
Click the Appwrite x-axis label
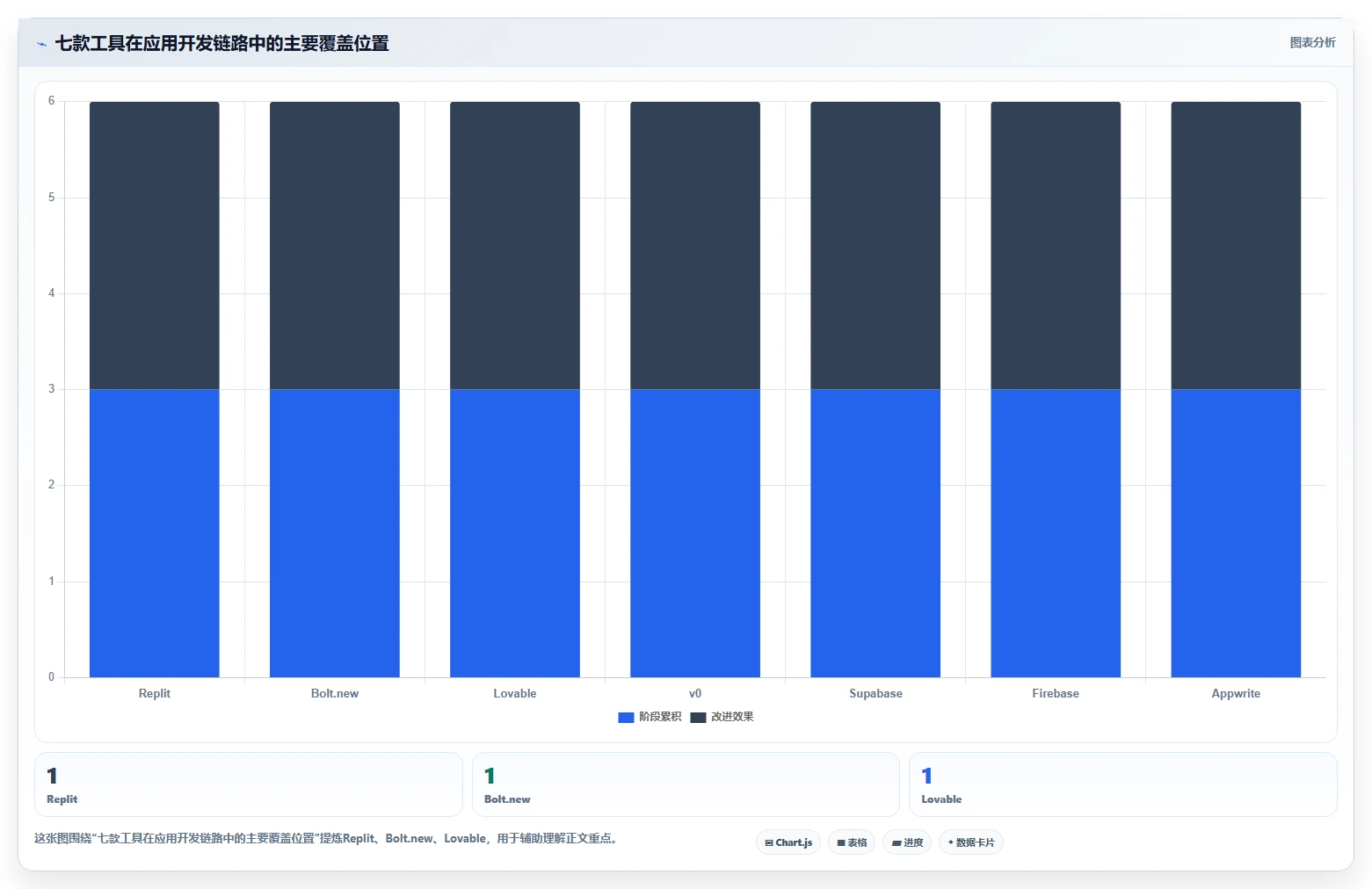point(1236,693)
